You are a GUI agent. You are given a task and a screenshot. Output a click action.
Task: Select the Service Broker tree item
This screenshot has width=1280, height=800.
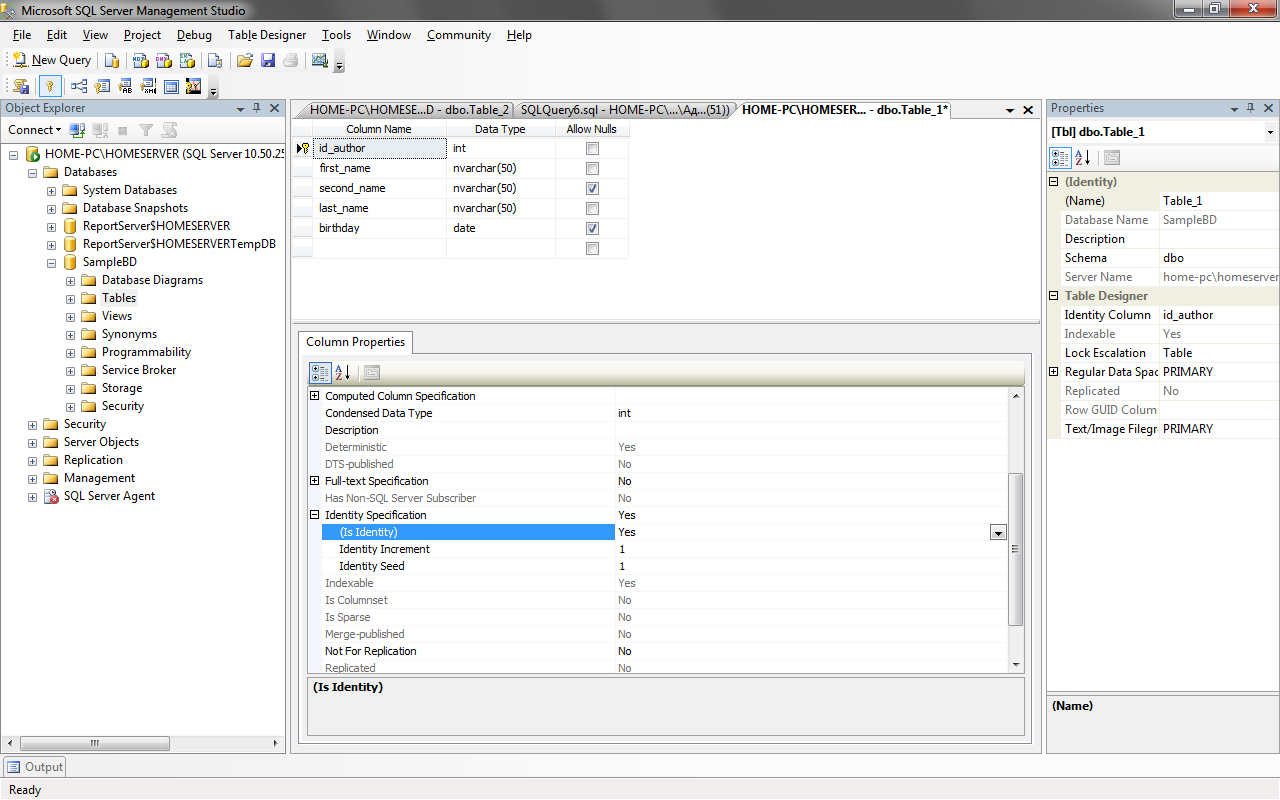(x=139, y=370)
